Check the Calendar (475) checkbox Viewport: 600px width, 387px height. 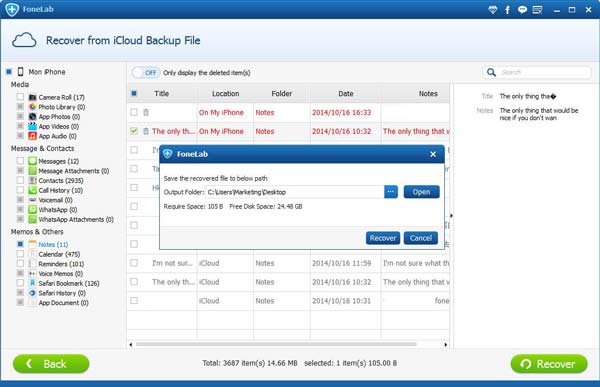(x=20, y=254)
